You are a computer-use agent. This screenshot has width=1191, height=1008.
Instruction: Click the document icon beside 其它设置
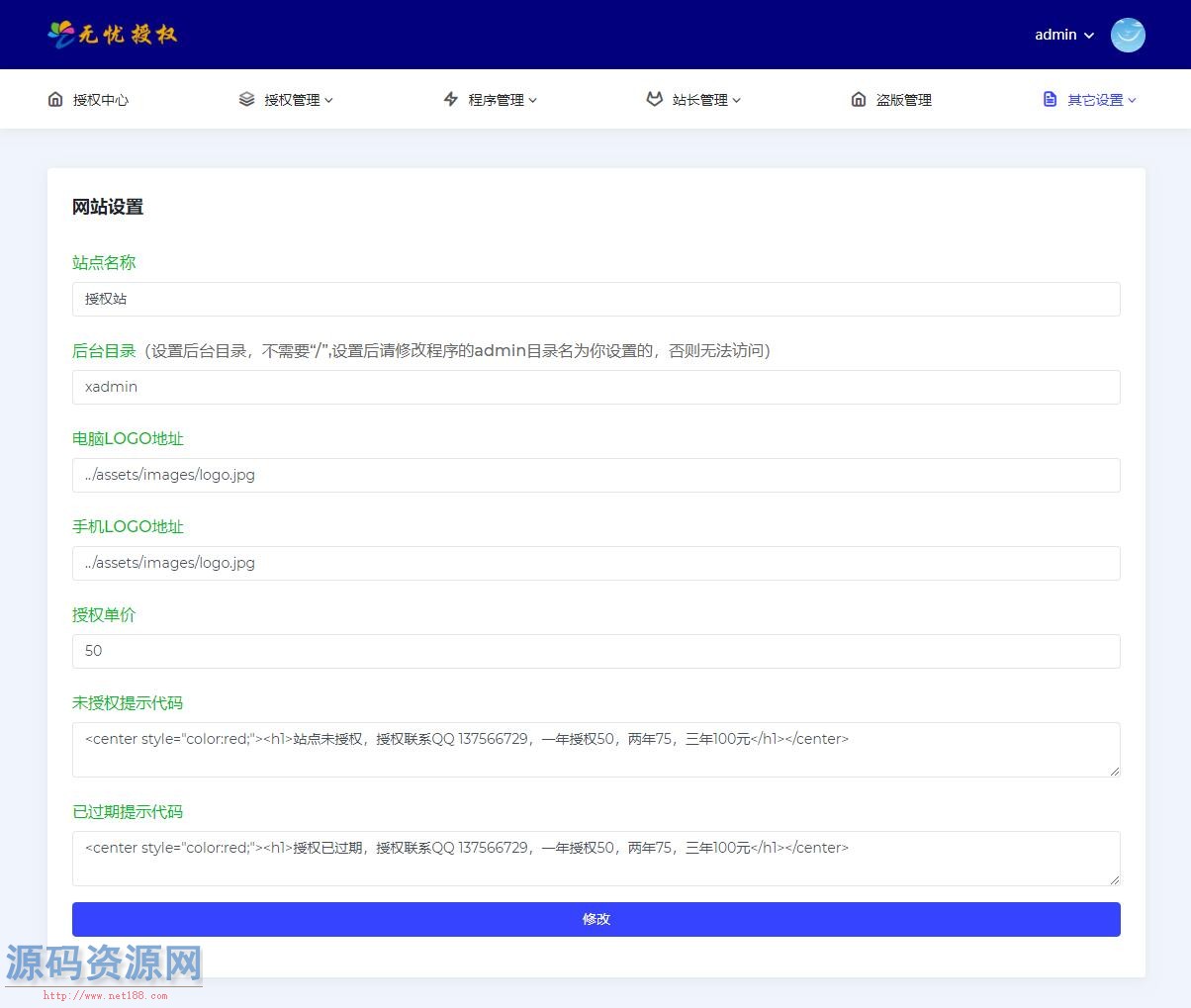(x=1051, y=99)
